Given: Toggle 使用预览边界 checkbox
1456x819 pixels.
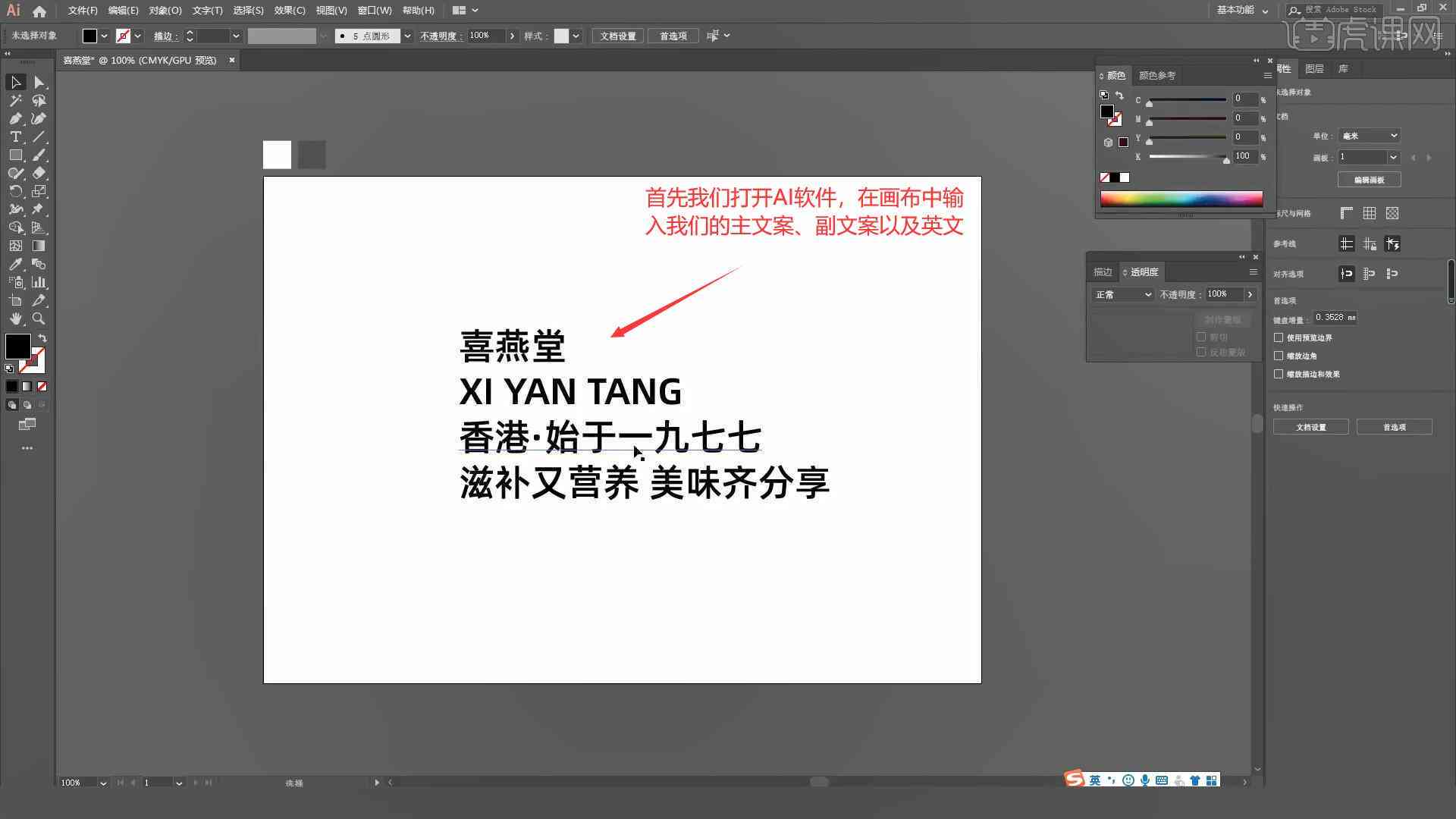Looking at the screenshot, I should (1280, 337).
